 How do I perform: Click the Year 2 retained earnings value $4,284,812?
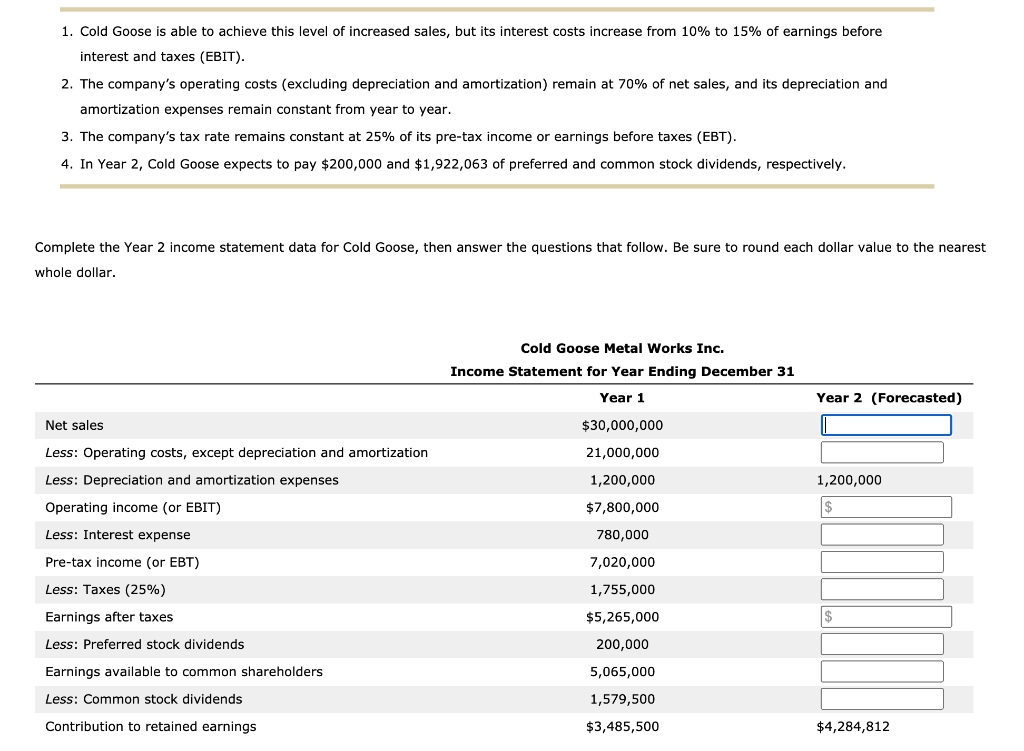tap(853, 727)
